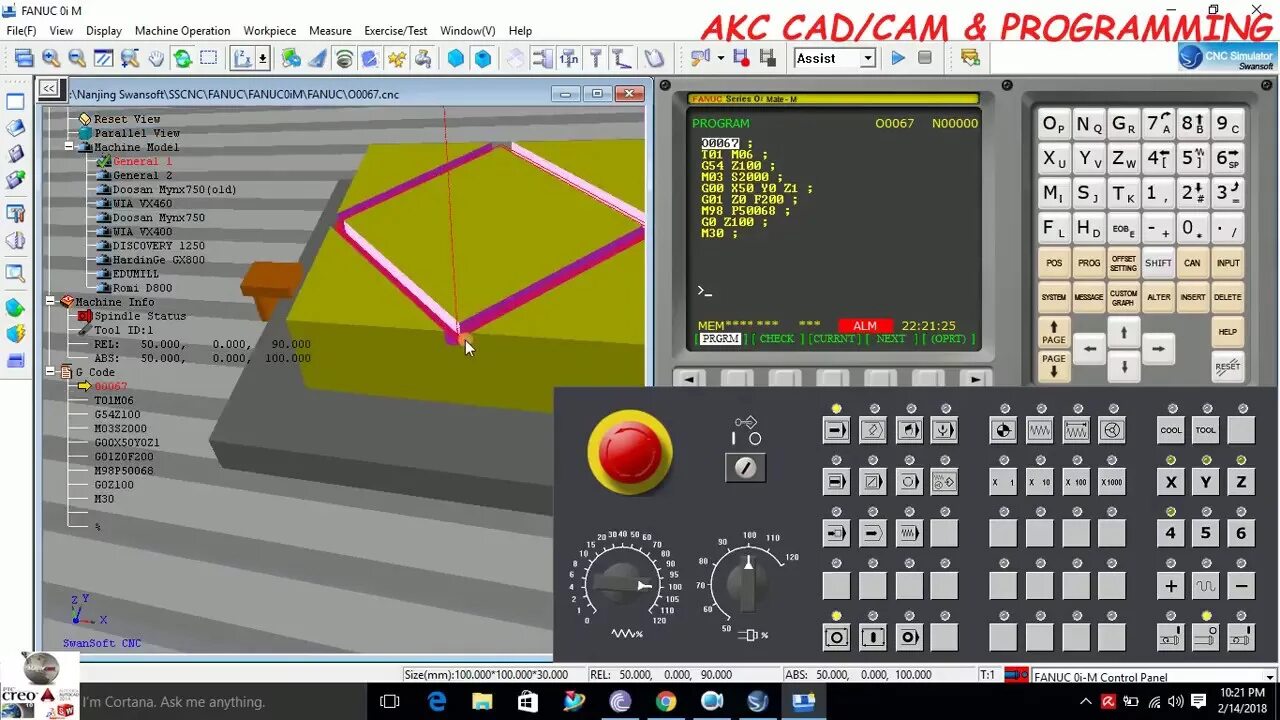Collapse the G Code tree node
This screenshot has width=1280, height=720.
click(x=51, y=372)
